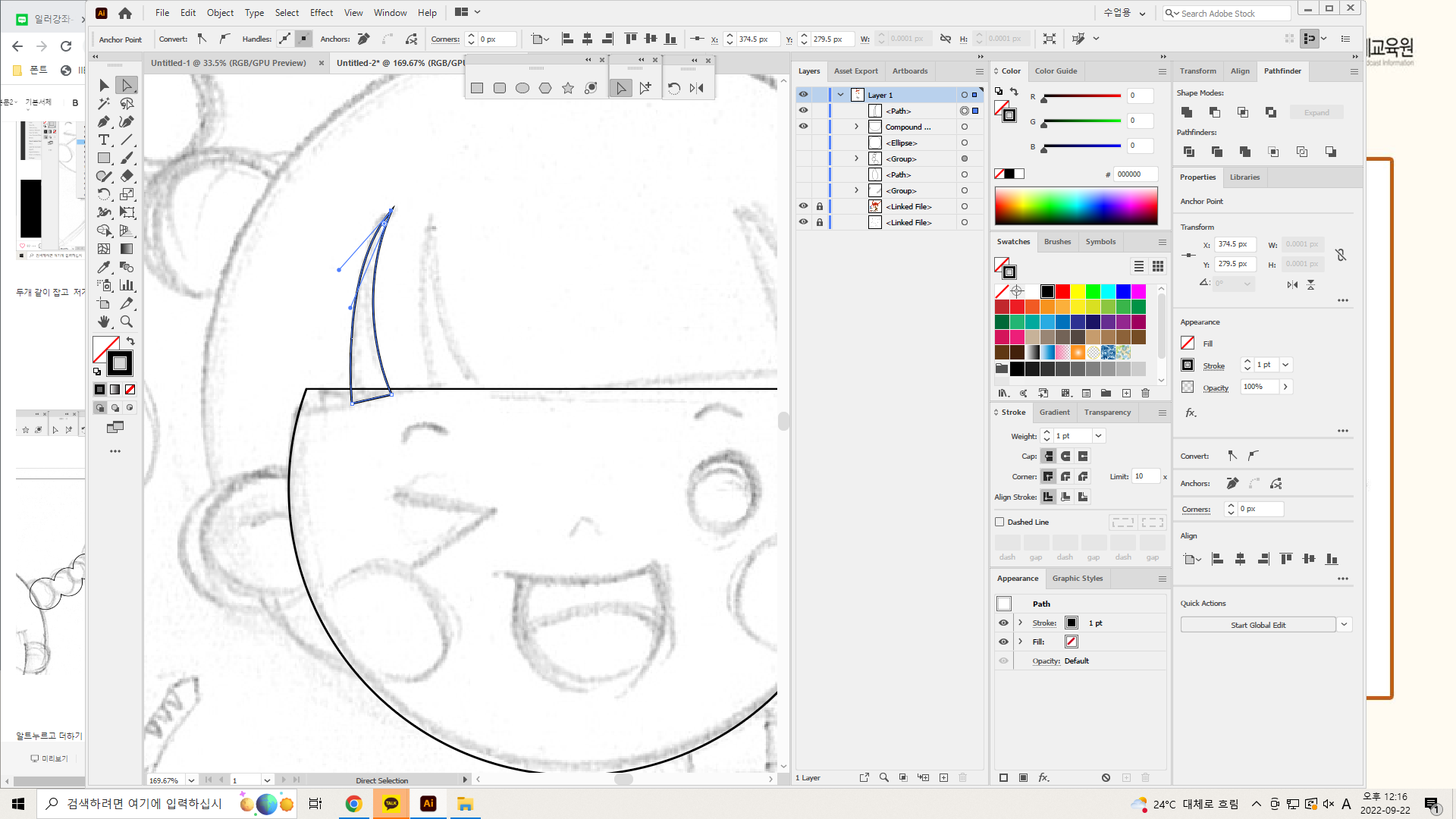
Task: Select the Type tool
Action: coord(104,140)
